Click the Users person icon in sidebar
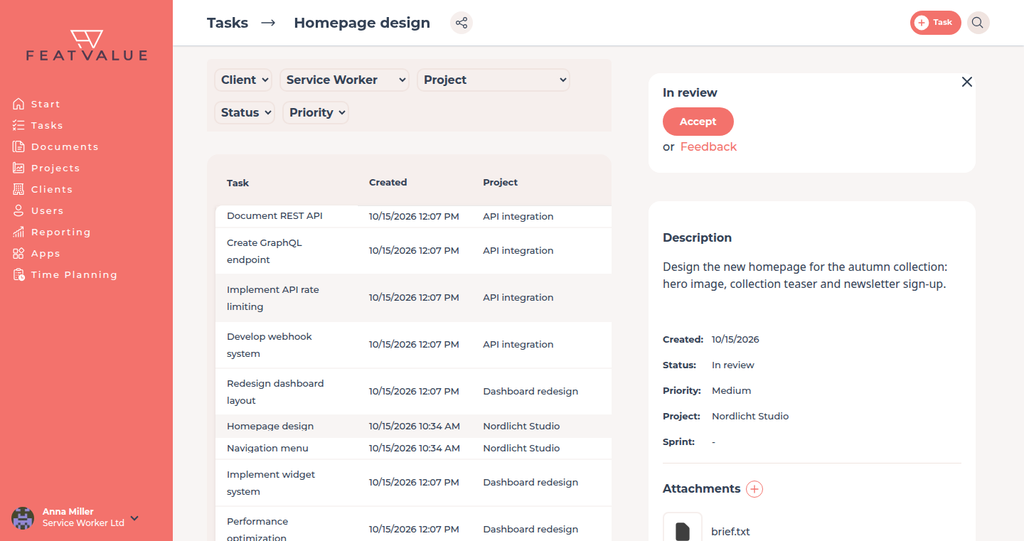Image resolution: width=1024 pixels, height=541 pixels. point(18,210)
